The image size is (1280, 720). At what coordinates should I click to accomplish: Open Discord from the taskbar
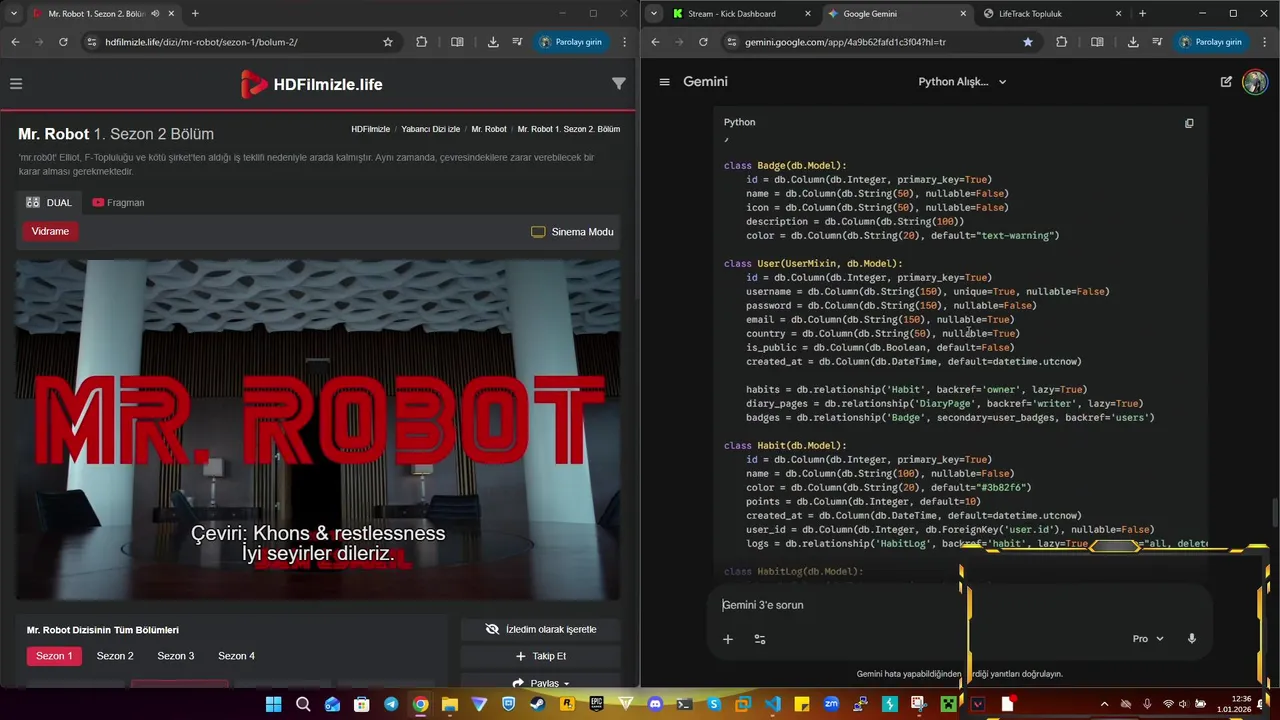coord(655,704)
